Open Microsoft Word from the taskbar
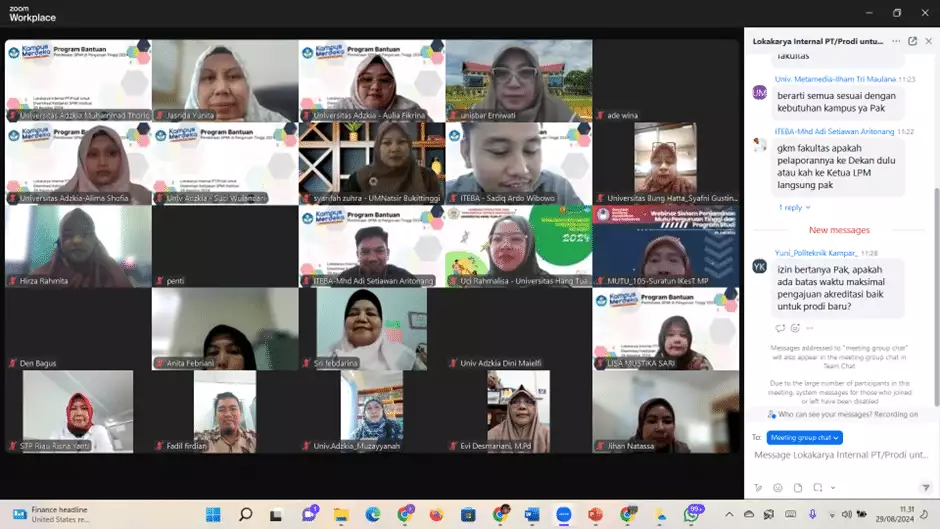Image resolution: width=940 pixels, height=529 pixels. [x=532, y=515]
